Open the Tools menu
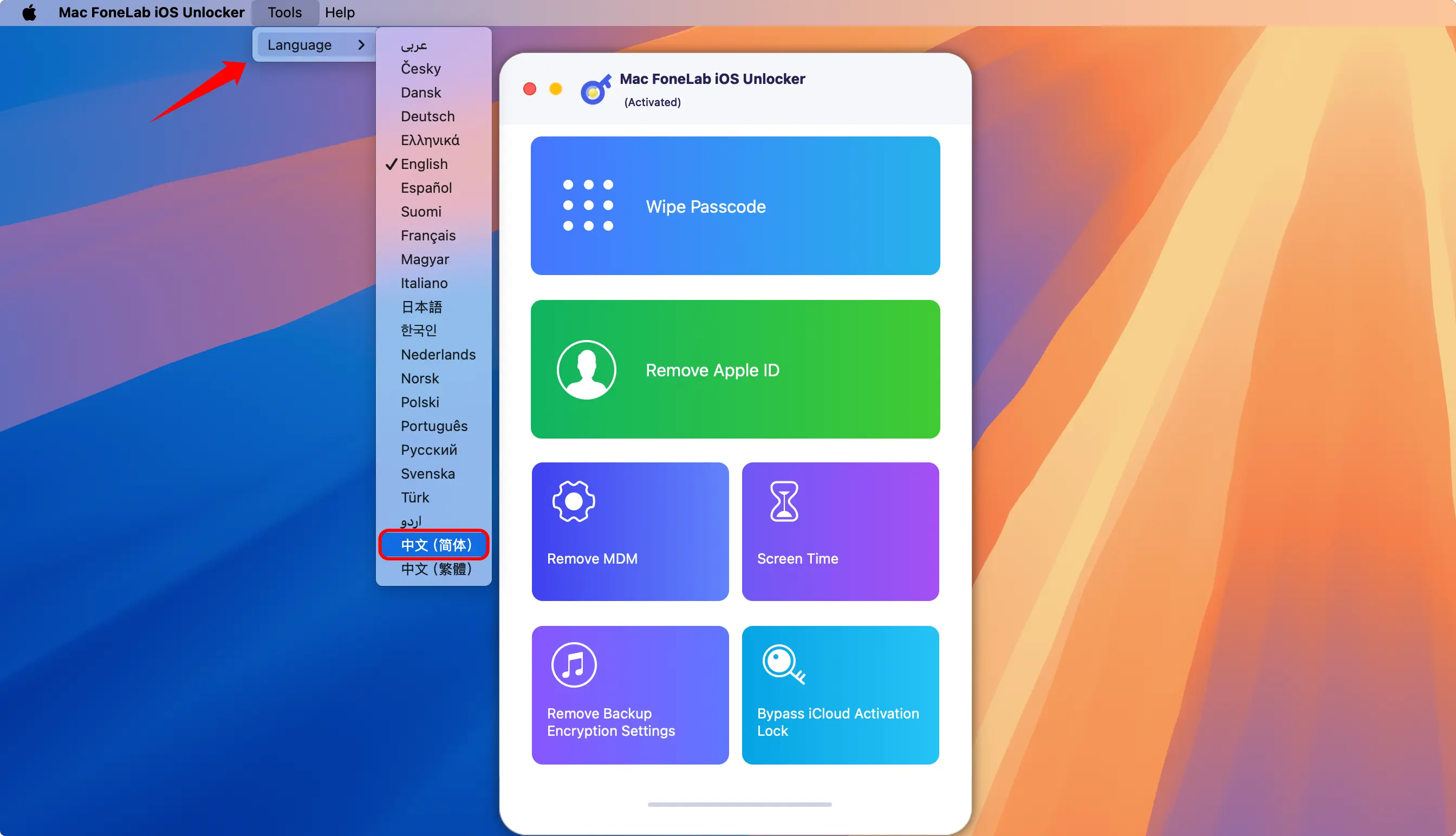 [x=284, y=12]
